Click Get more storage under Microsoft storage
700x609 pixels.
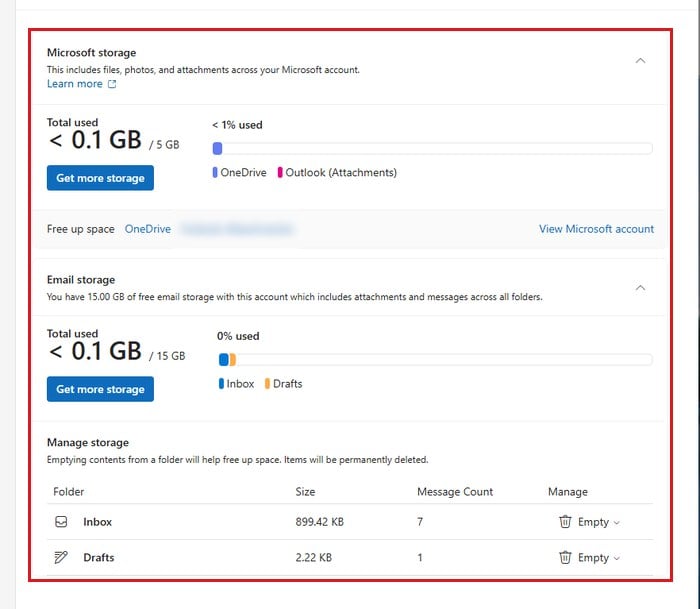(100, 178)
